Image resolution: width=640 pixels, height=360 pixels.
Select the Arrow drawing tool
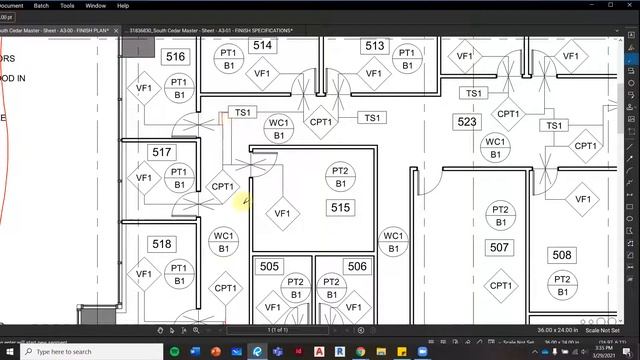(x=630, y=159)
